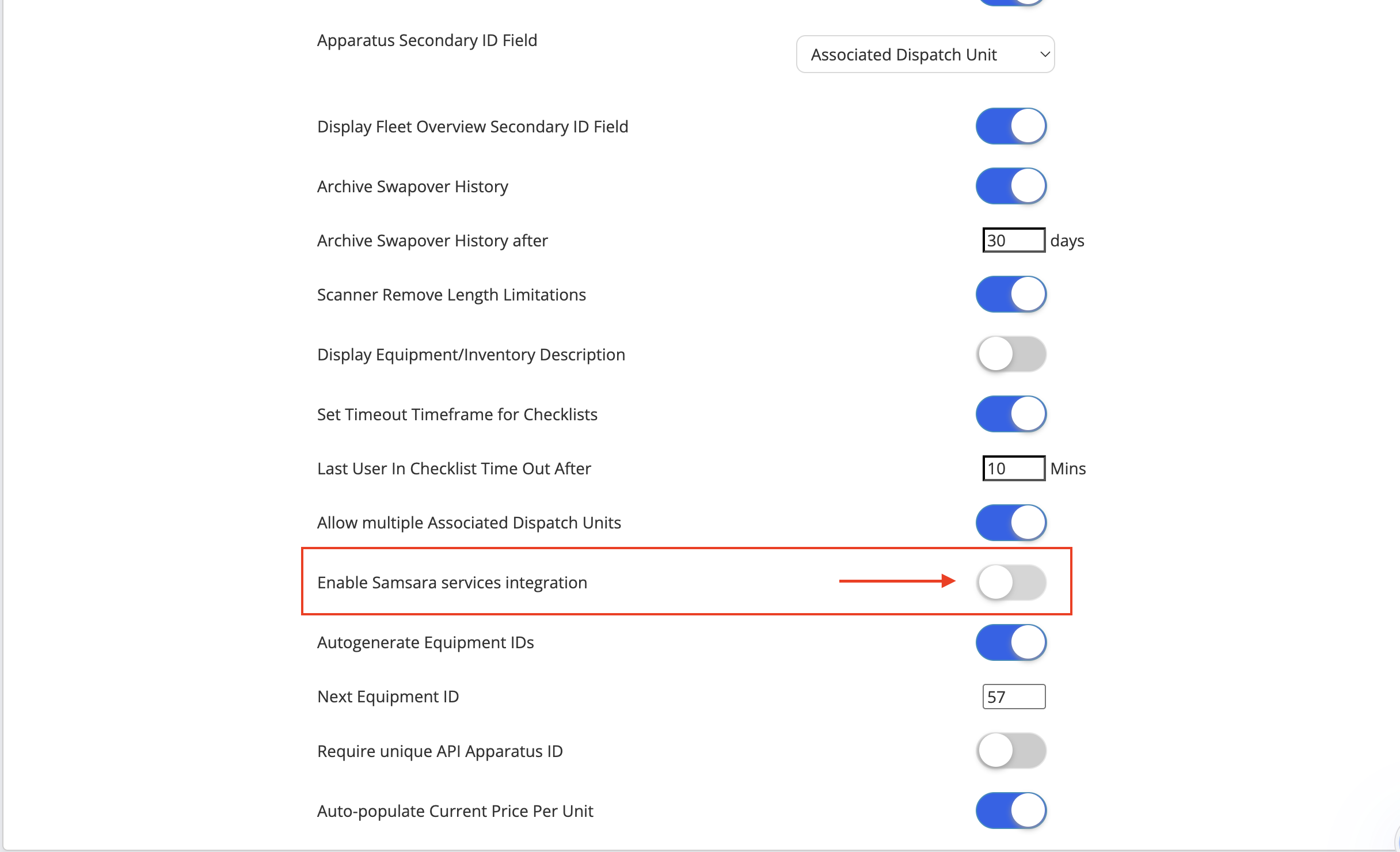The image size is (1400, 852).
Task: Click the Next Equipment ID label
Action: coord(388,697)
